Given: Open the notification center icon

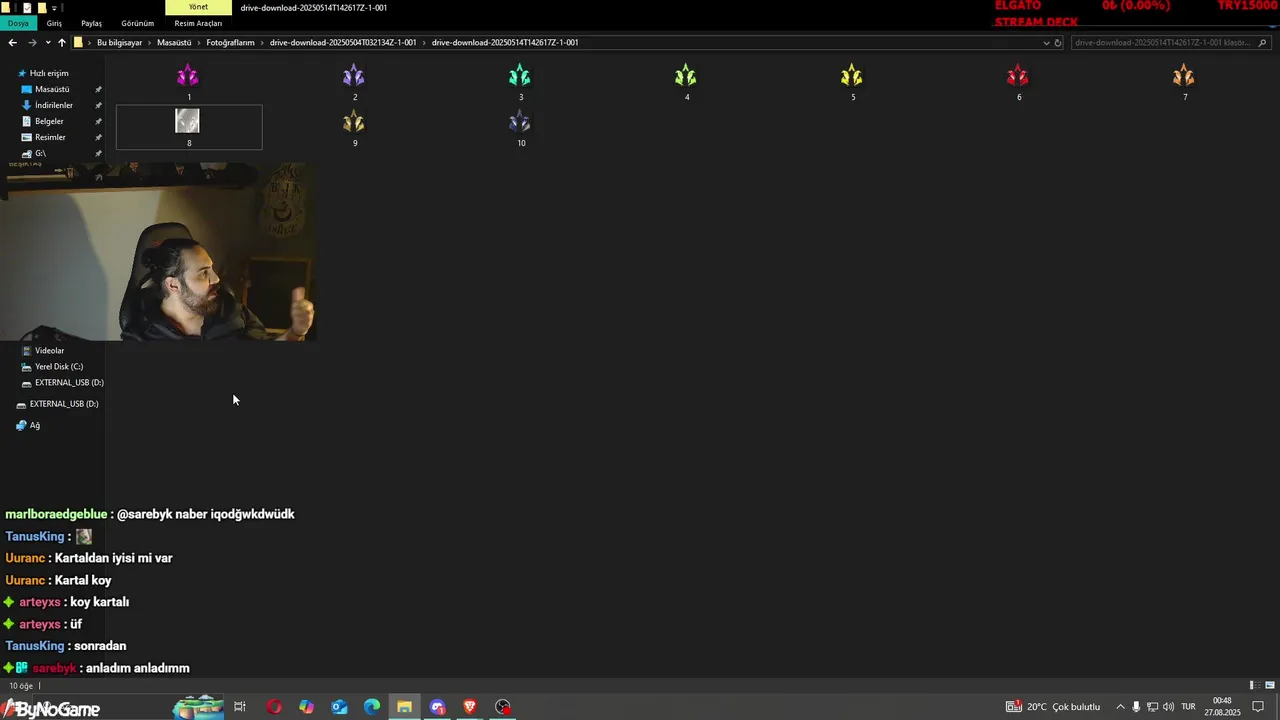Looking at the screenshot, I should pos(1258,707).
